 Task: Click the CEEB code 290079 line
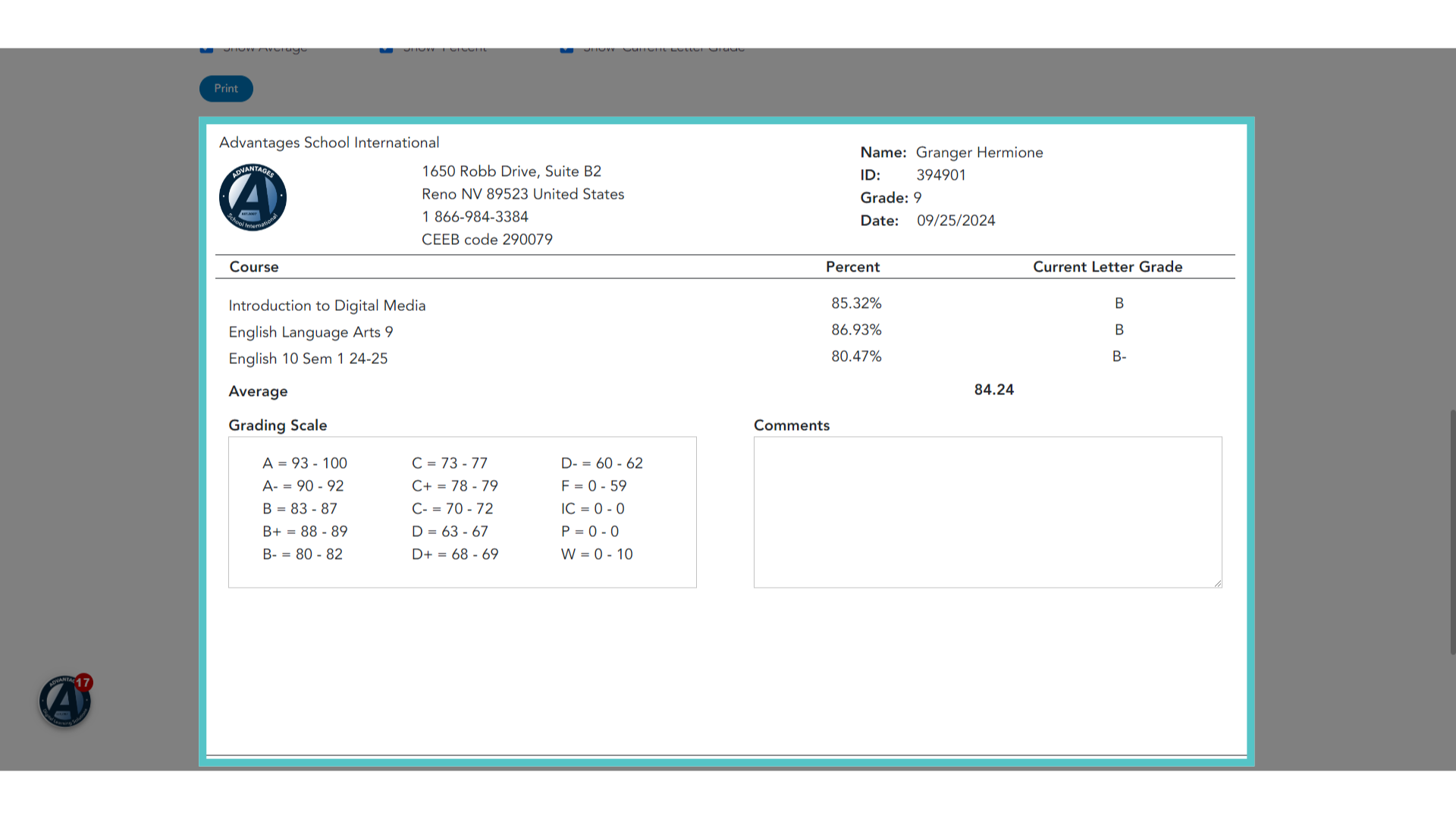[x=487, y=240]
